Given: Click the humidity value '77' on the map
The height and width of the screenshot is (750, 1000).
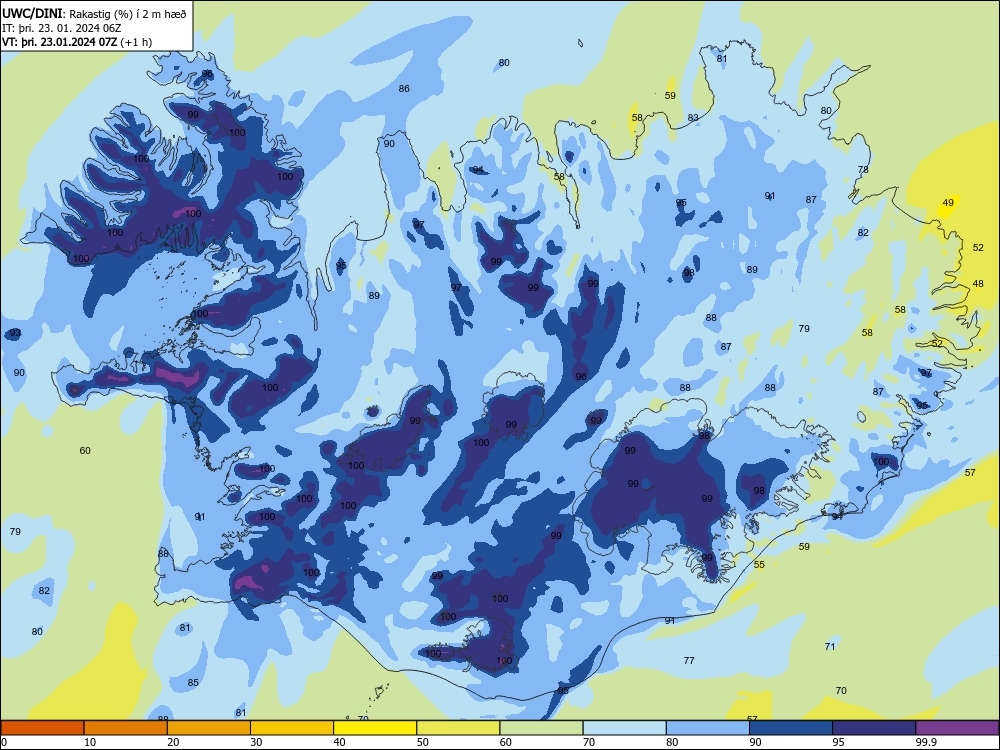Looking at the screenshot, I should pos(689,661).
